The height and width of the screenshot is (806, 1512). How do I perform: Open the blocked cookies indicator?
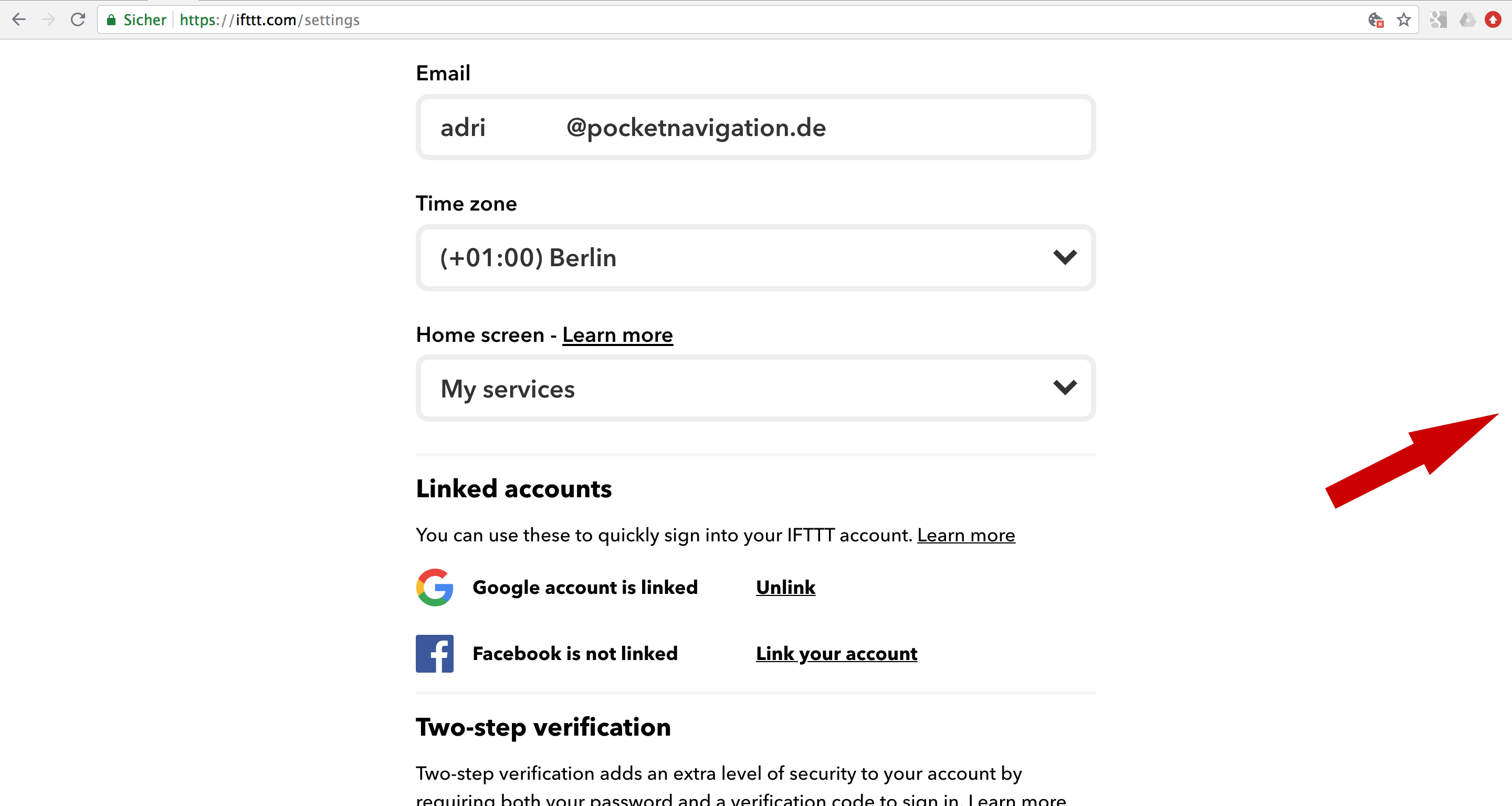(x=1375, y=20)
